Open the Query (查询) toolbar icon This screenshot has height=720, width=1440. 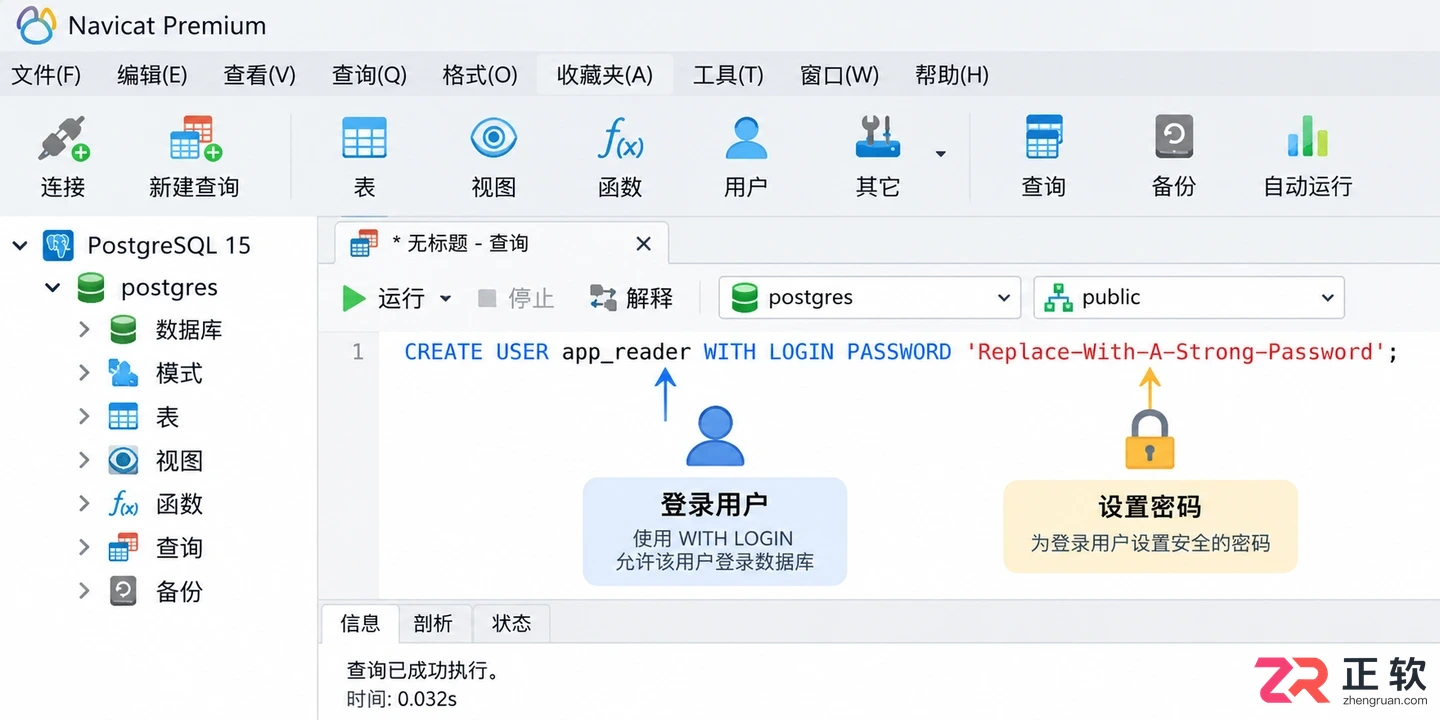[x=1044, y=138]
